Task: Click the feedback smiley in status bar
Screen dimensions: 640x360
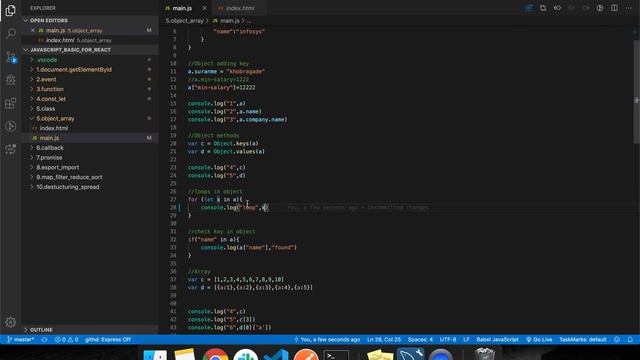Action: pos(617,340)
